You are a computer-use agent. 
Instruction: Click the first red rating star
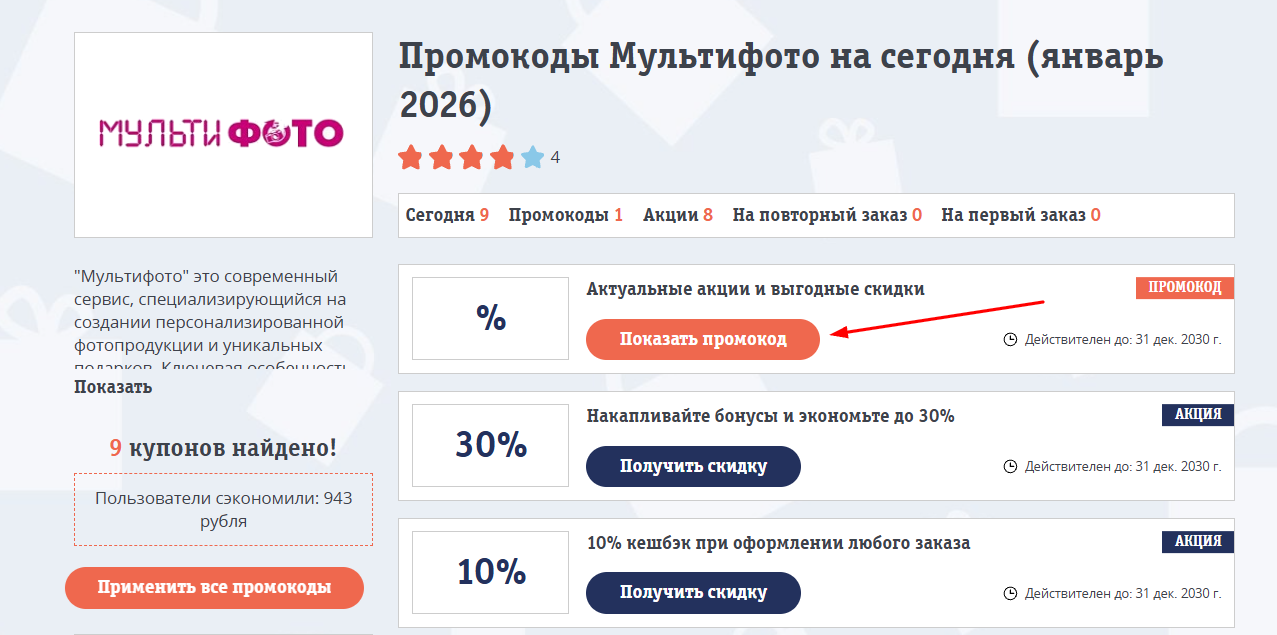[411, 157]
